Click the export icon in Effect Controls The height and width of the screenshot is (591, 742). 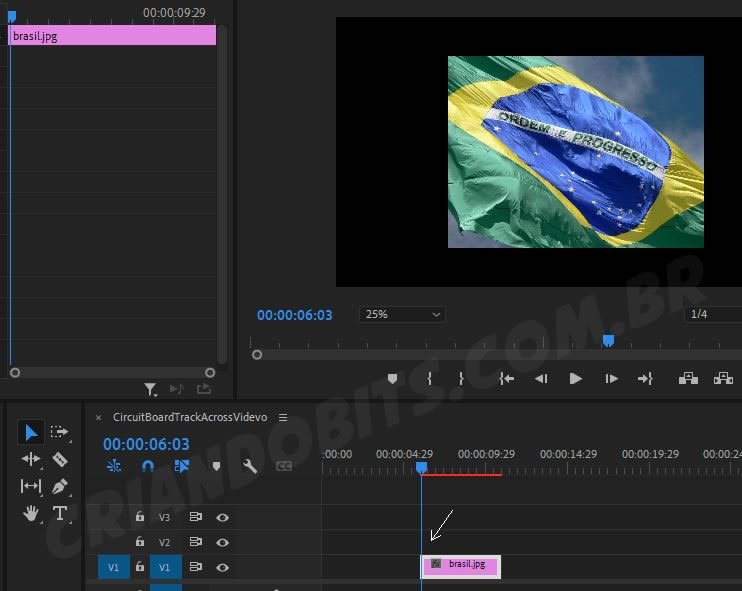[x=203, y=388]
